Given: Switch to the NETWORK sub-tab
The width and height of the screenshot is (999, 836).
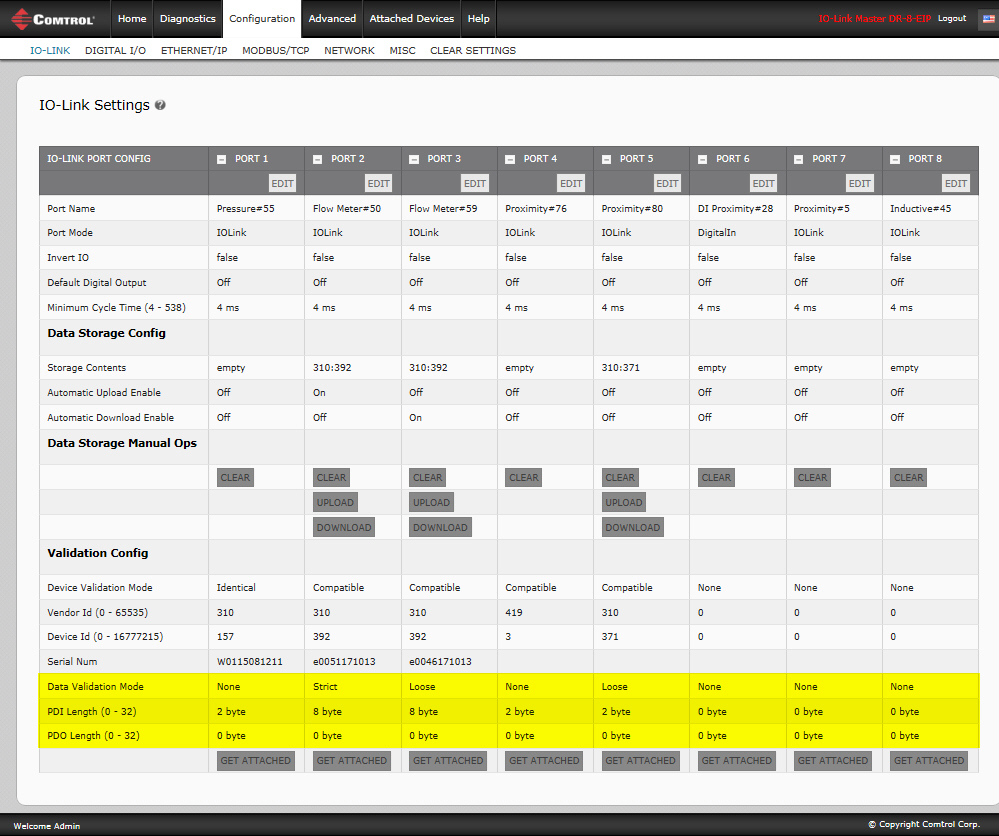Looking at the screenshot, I should point(349,50).
